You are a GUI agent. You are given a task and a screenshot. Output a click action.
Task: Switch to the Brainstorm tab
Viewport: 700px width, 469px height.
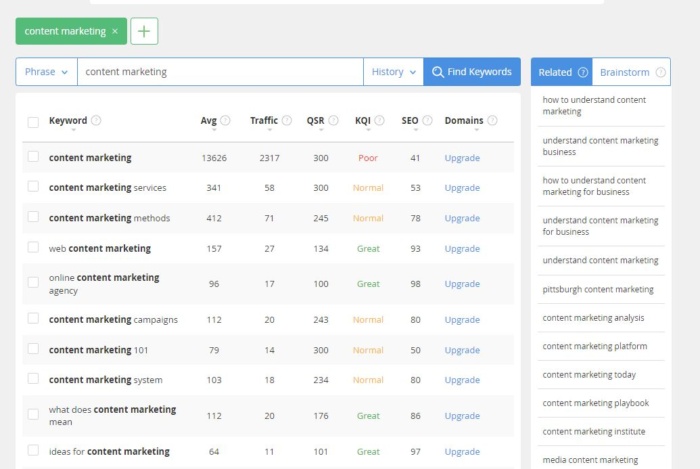[x=631, y=72]
